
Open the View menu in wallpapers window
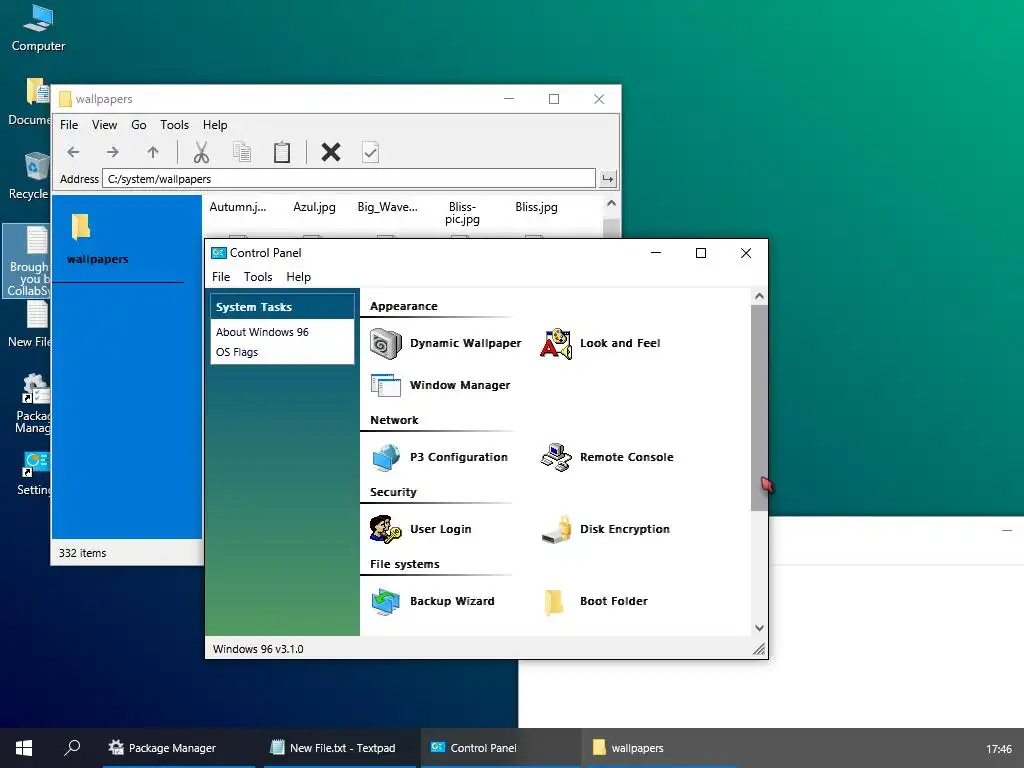click(x=104, y=125)
